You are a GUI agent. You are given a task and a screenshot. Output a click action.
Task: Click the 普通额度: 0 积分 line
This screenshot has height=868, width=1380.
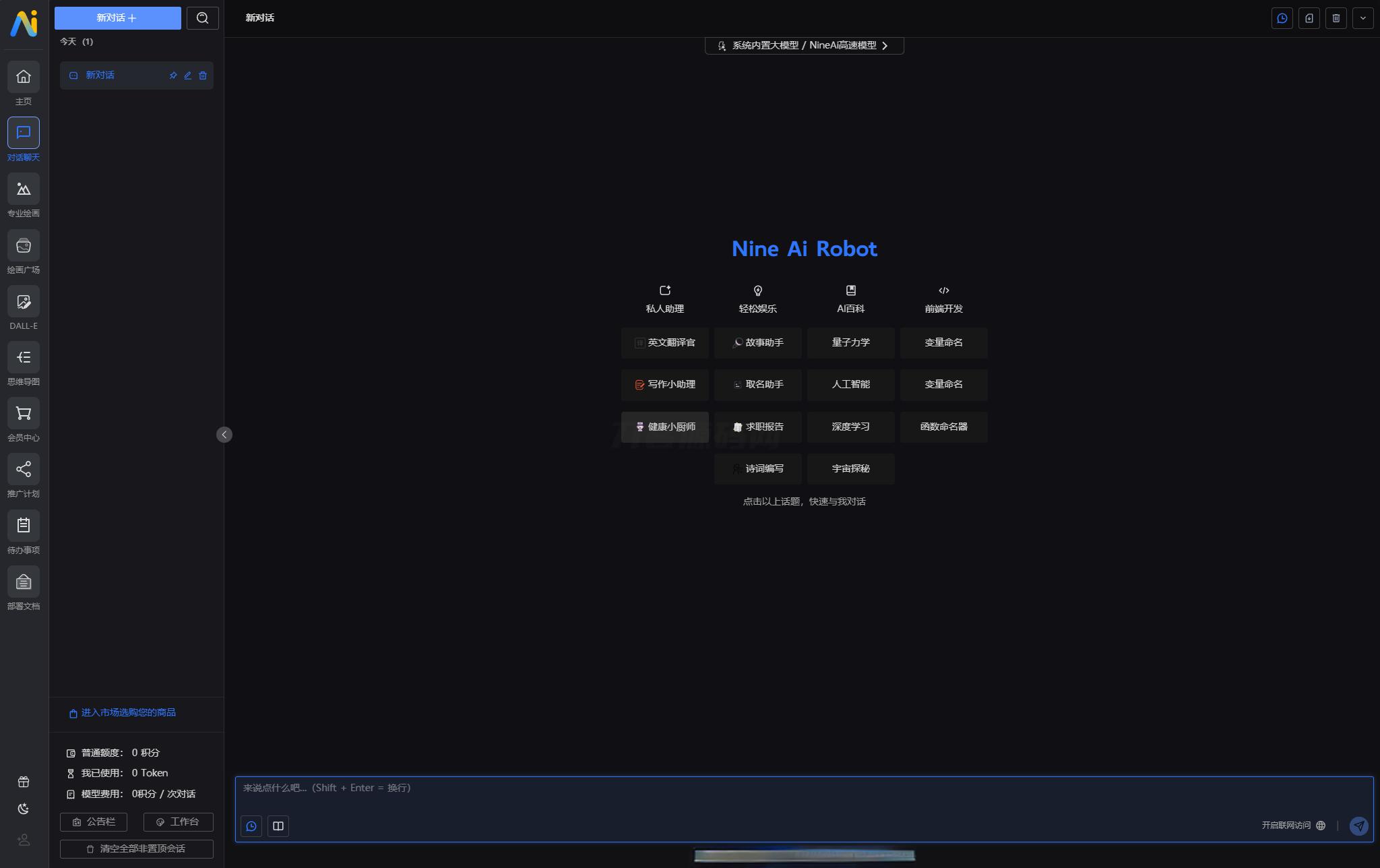pyautogui.click(x=113, y=753)
